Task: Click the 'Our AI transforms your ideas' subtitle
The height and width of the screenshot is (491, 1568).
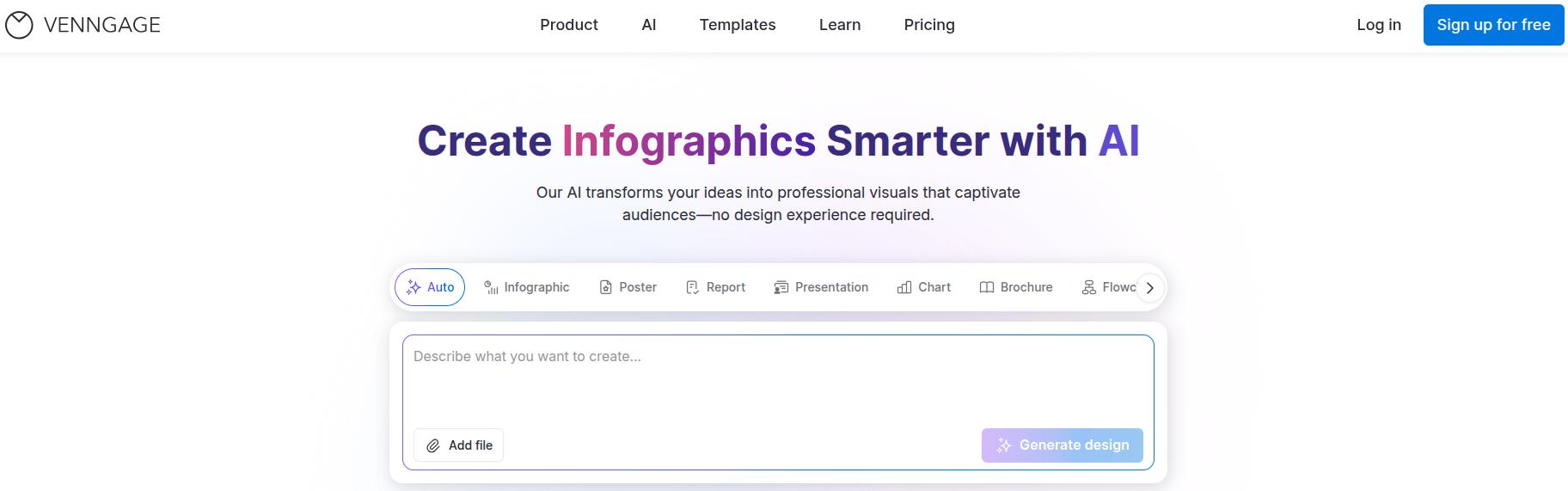Action: [778, 204]
